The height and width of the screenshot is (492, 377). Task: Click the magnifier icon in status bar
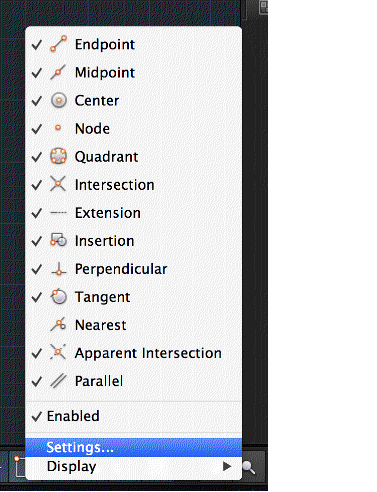(x=249, y=468)
